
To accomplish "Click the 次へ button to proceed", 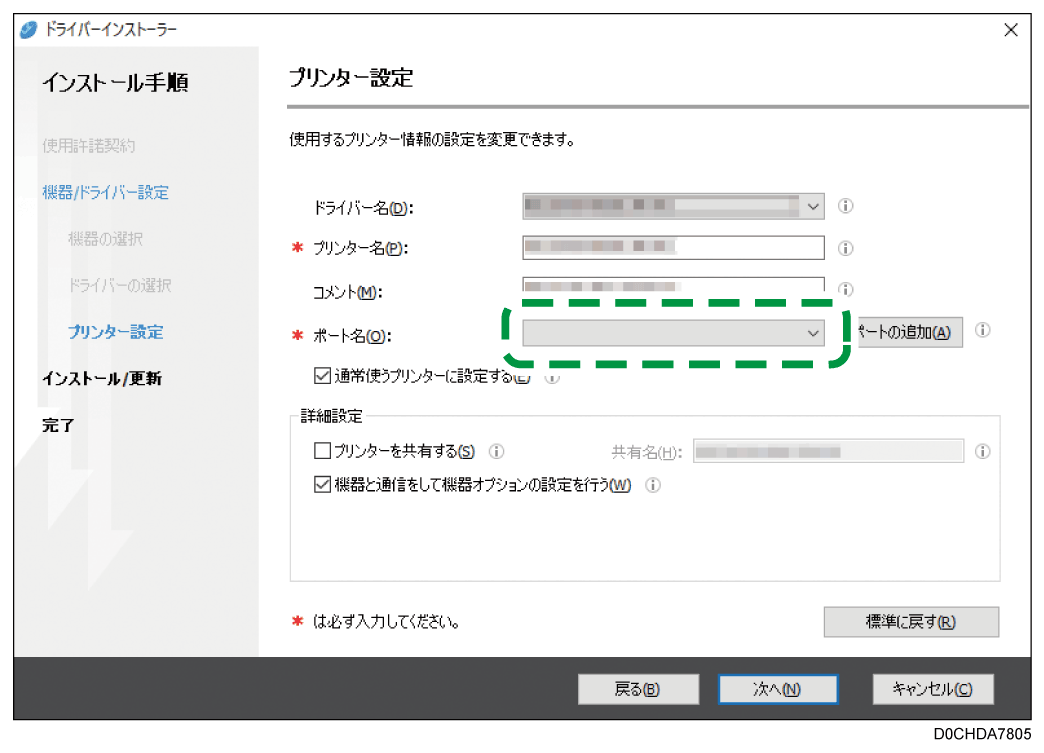I will point(777,689).
